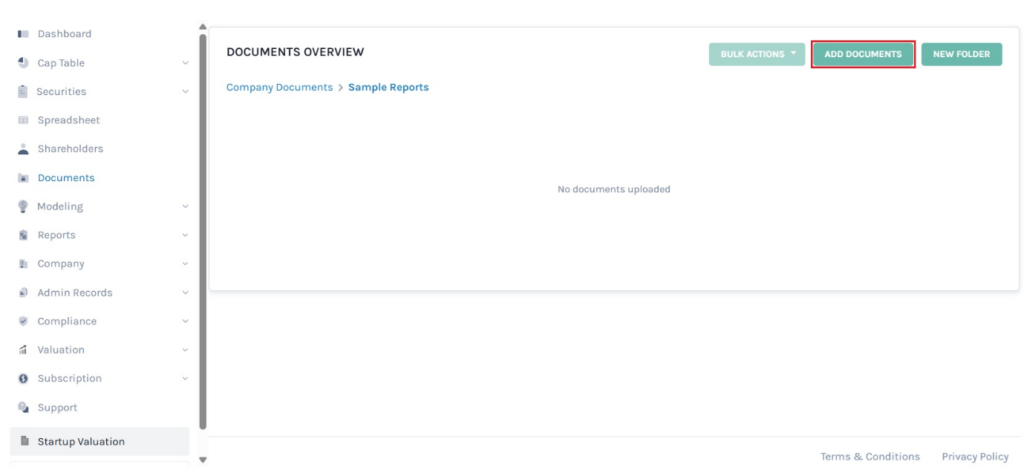Go to Company Documents breadcrumb
The width and height of the screenshot is (1024, 473).
[x=279, y=87]
